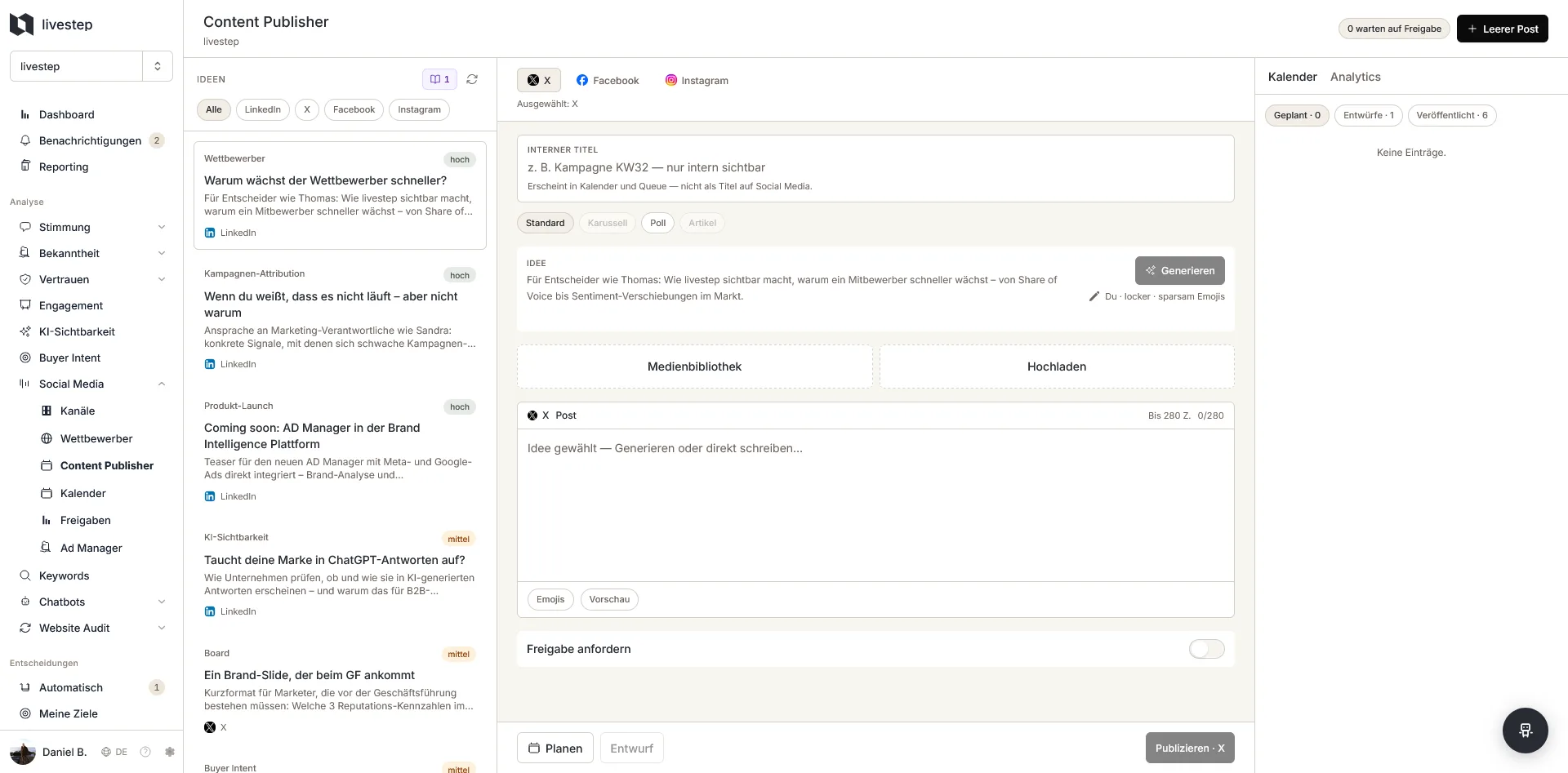Click the livestep logo icon
1568x773 pixels.
point(22,24)
